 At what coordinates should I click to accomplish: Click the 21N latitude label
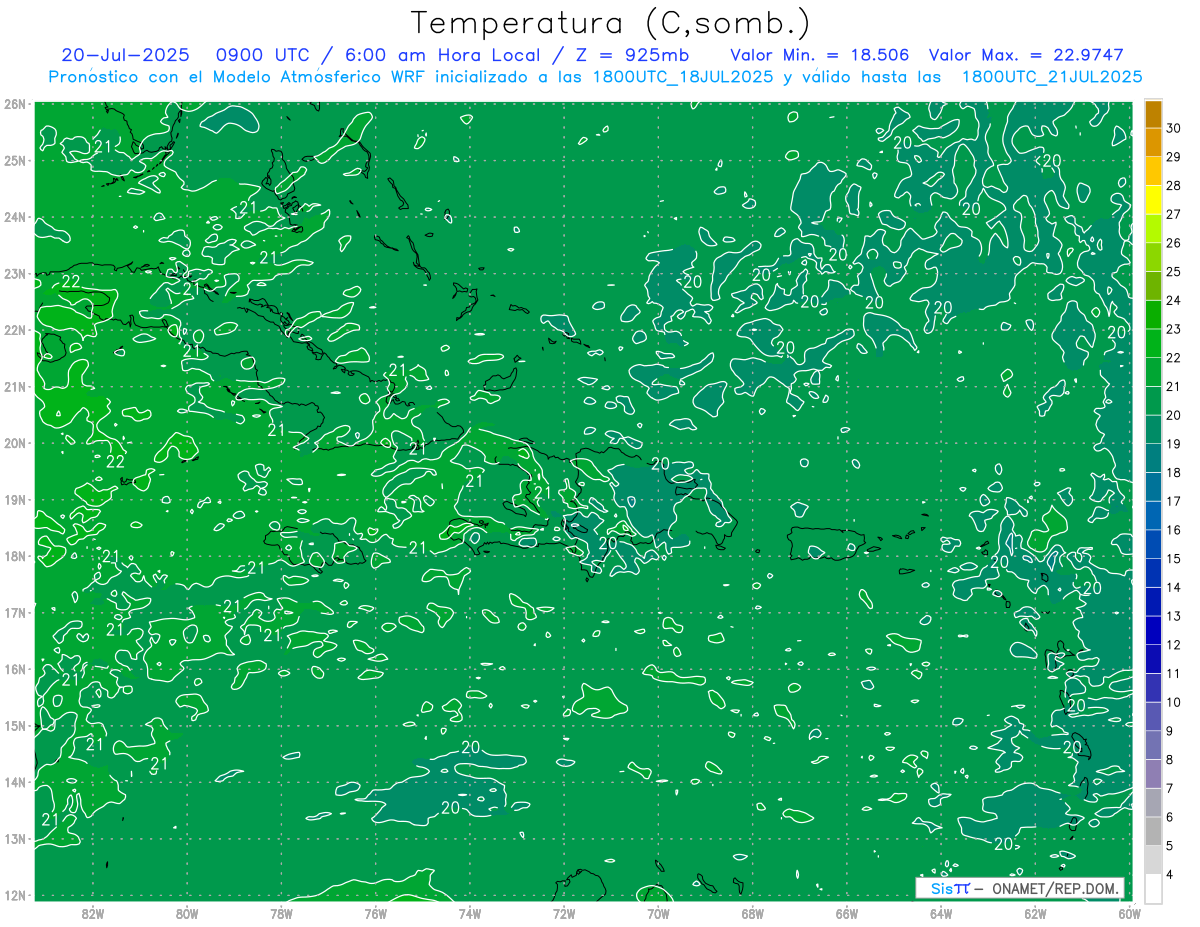click(x=14, y=387)
